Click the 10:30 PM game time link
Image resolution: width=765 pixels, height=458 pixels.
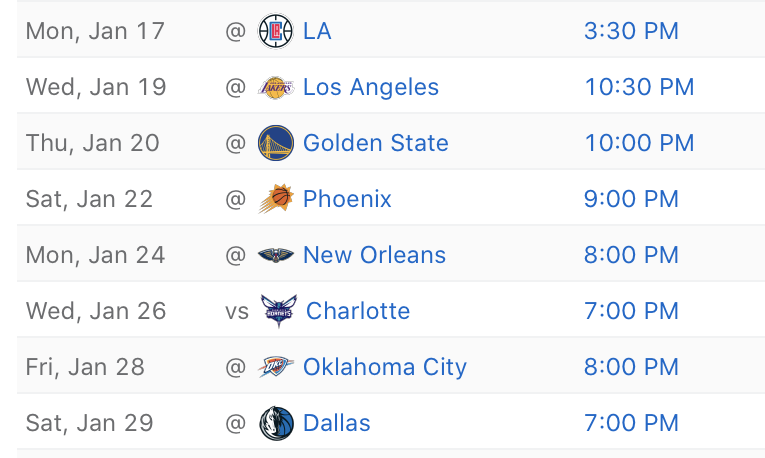point(639,87)
